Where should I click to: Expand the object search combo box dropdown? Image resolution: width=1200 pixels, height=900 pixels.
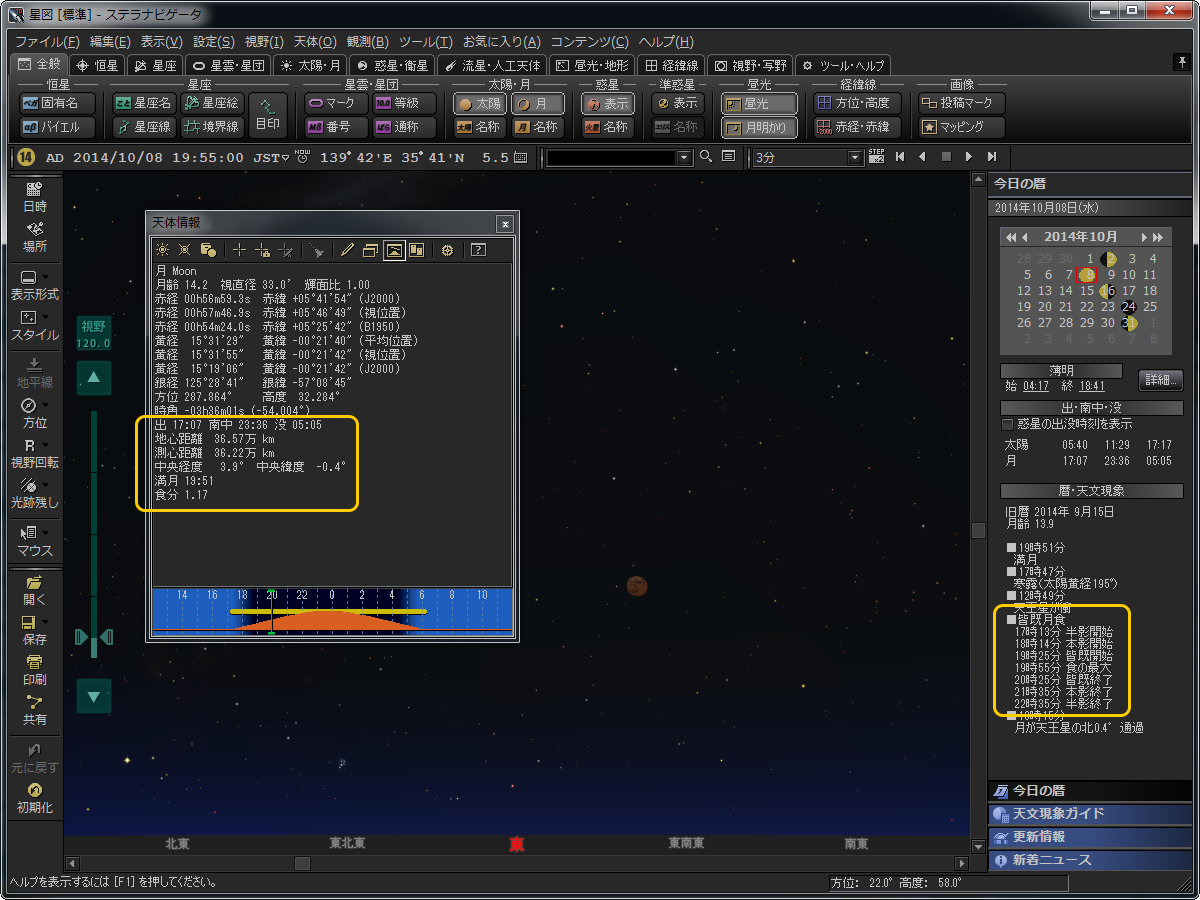coord(684,158)
